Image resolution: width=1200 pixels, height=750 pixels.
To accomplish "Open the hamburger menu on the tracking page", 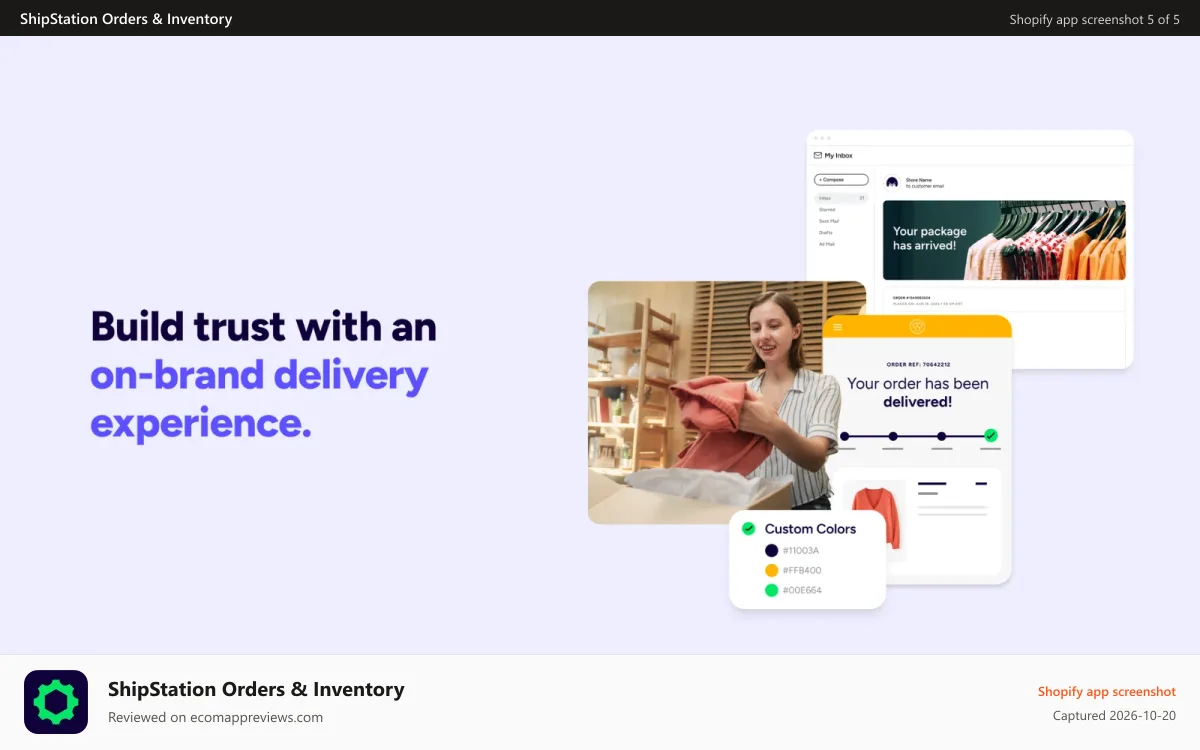I will pyautogui.click(x=837, y=327).
